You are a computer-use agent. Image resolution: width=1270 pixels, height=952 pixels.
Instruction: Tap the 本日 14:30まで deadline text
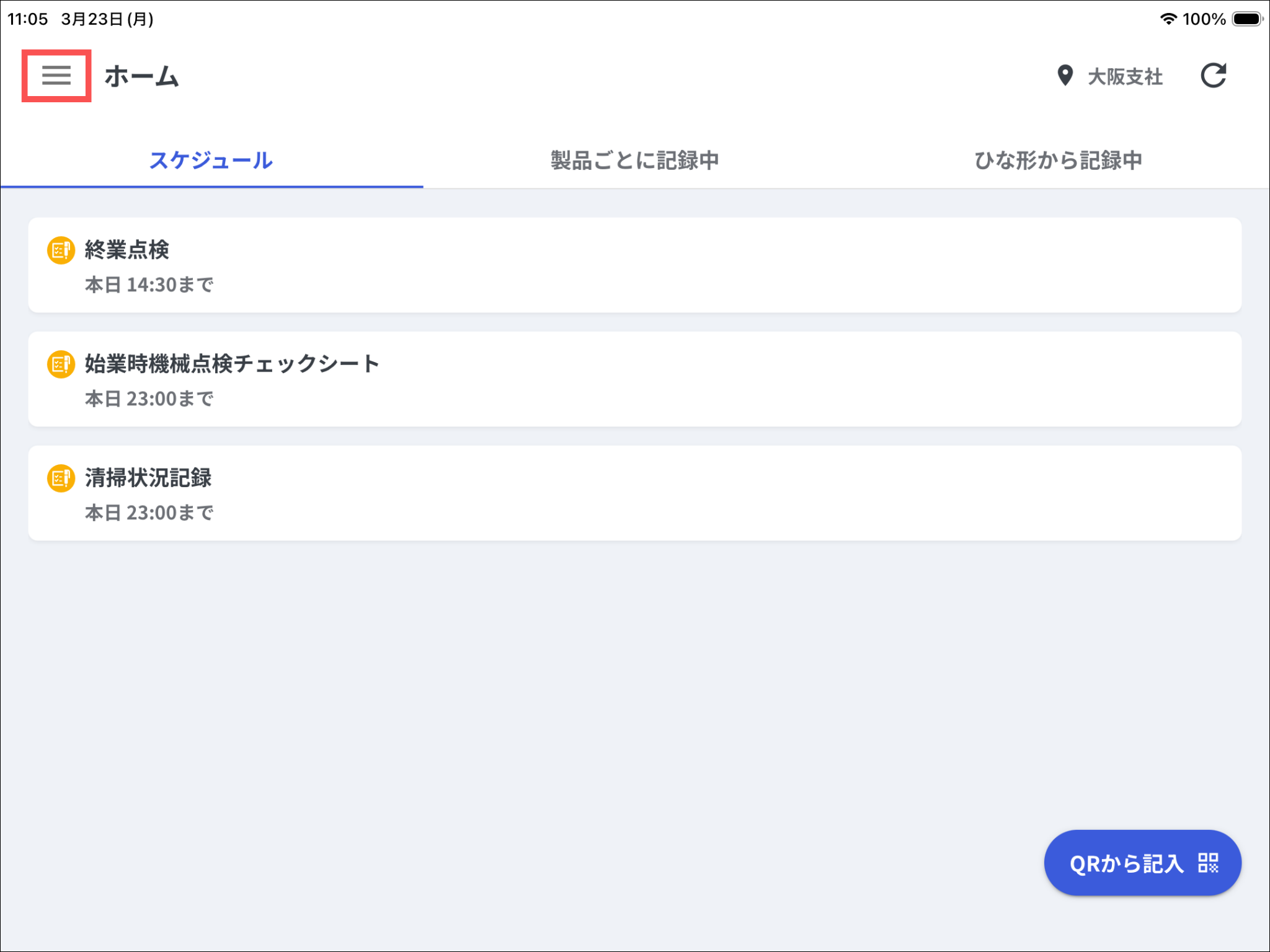tap(149, 285)
